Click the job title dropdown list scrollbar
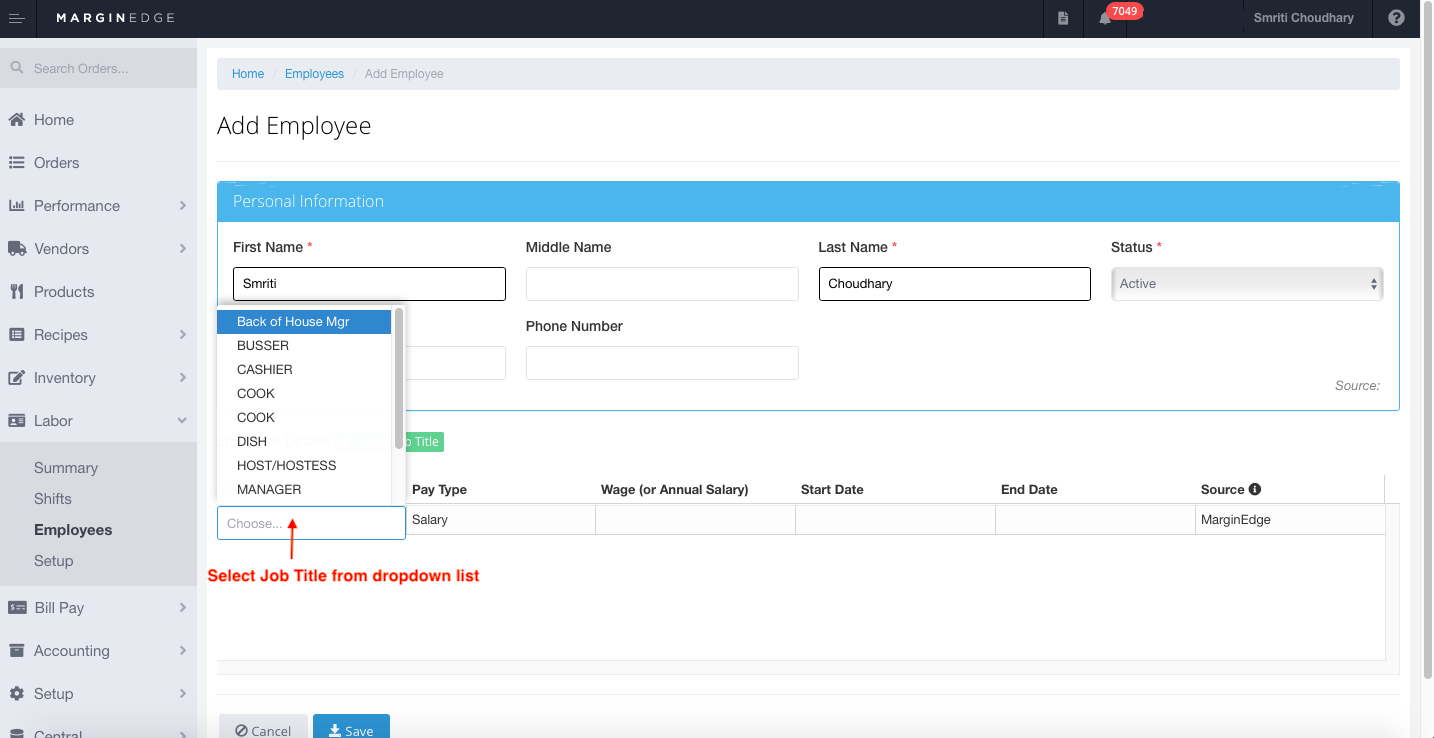The height and width of the screenshot is (738, 1434). [x=399, y=378]
